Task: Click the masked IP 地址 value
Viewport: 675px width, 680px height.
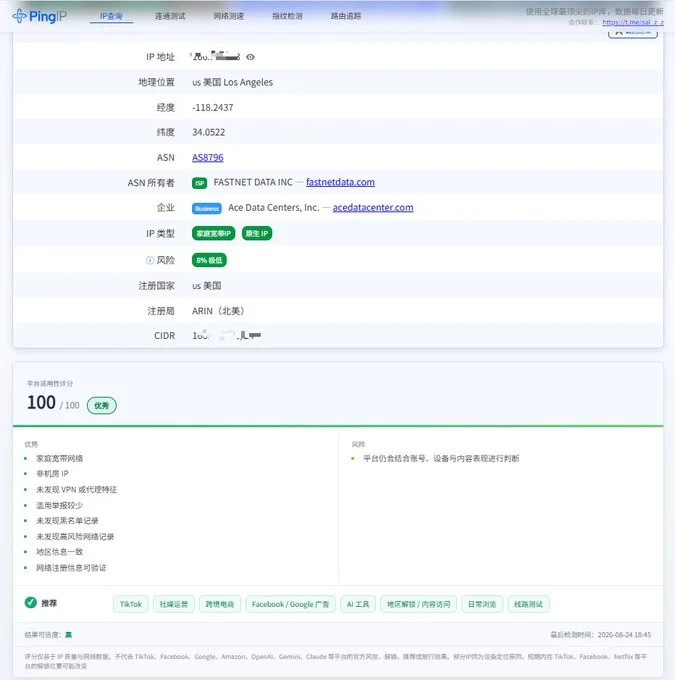Action: (x=215, y=56)
